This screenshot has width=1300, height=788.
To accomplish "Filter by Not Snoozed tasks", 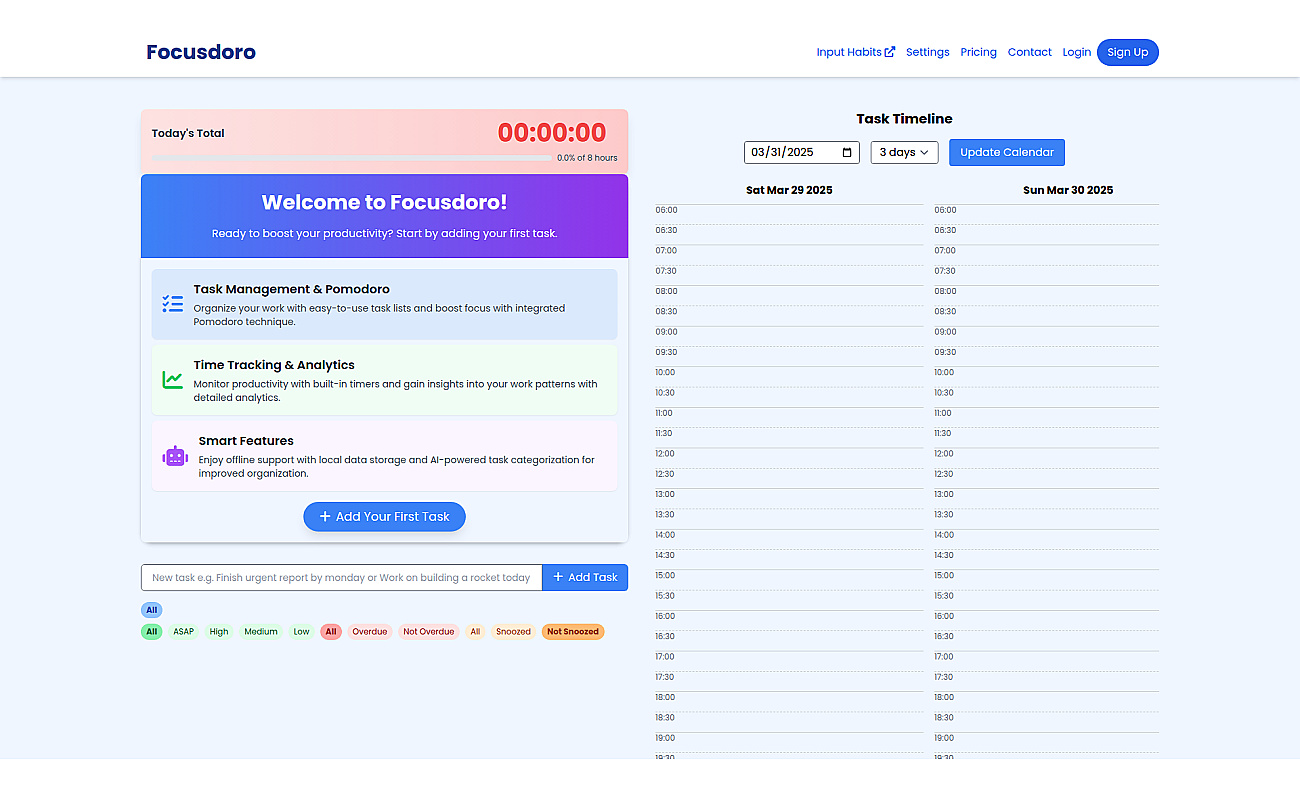I will pos(573,632).
